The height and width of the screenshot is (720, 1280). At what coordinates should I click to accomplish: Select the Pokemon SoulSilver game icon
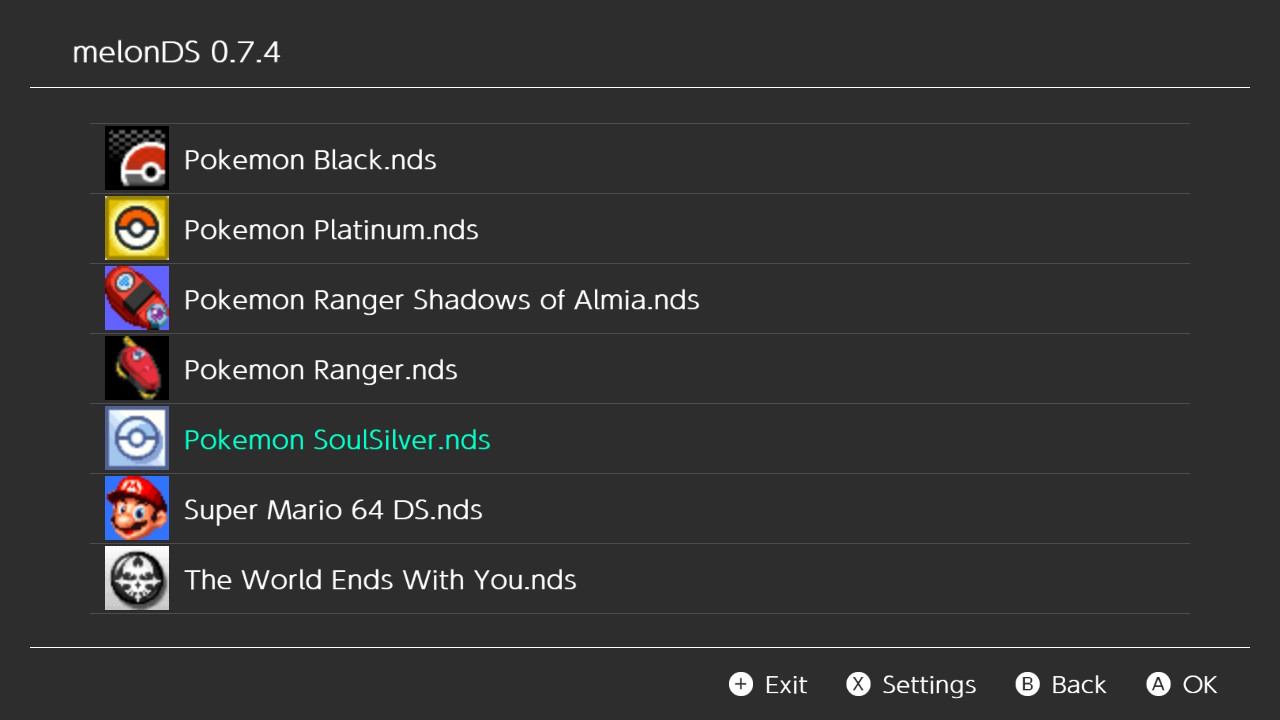coord(137,439)
